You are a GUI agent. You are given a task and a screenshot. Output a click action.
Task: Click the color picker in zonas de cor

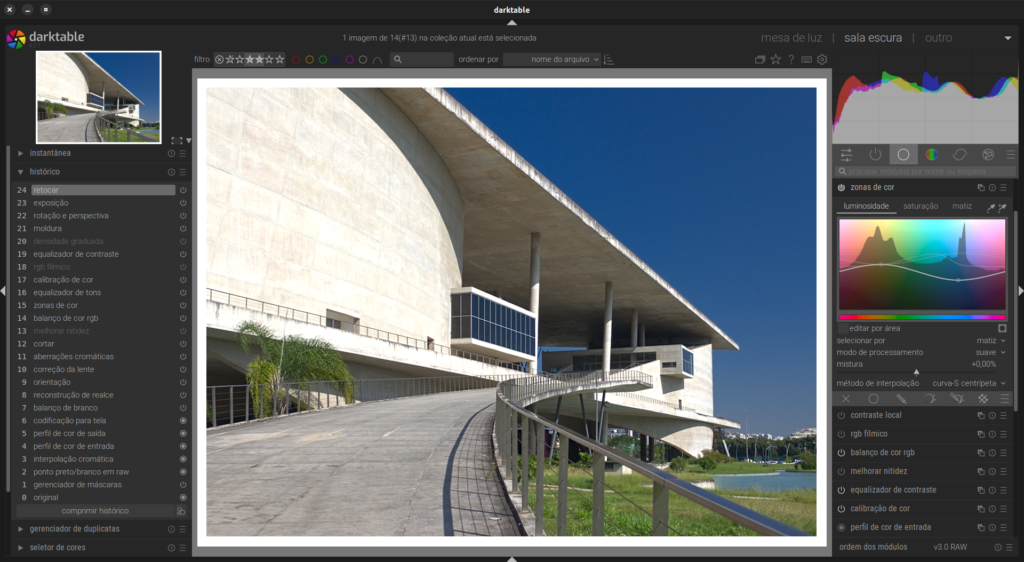click(990, 207)
